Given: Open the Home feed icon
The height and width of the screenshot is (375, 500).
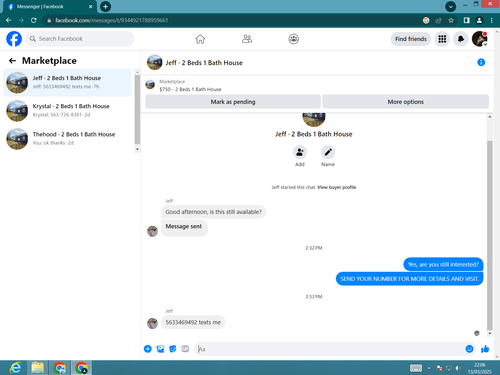Looking at the screenshot, I should [200, 39].
